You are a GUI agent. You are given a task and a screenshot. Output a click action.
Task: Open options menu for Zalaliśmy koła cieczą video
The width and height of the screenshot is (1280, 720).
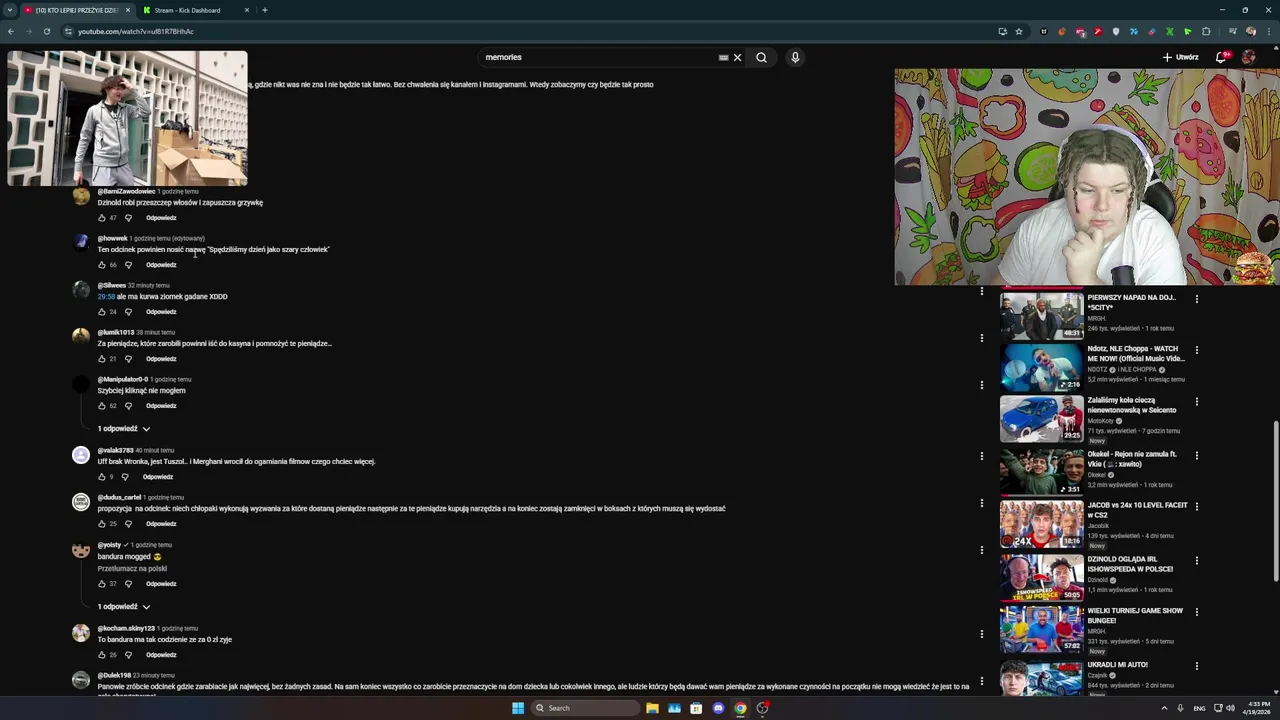tap(1196, 402)
